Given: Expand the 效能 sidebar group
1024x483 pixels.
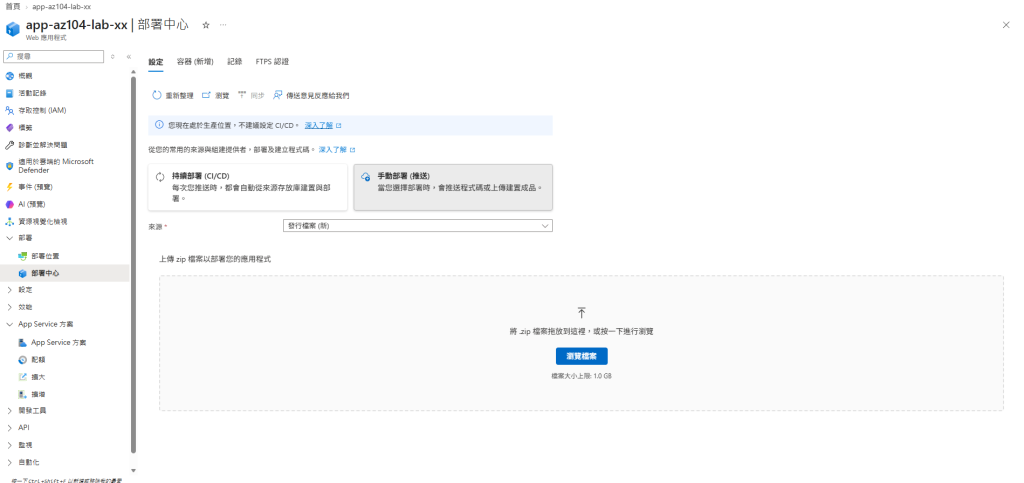Looking at the screenshot, I should [9, 307].
